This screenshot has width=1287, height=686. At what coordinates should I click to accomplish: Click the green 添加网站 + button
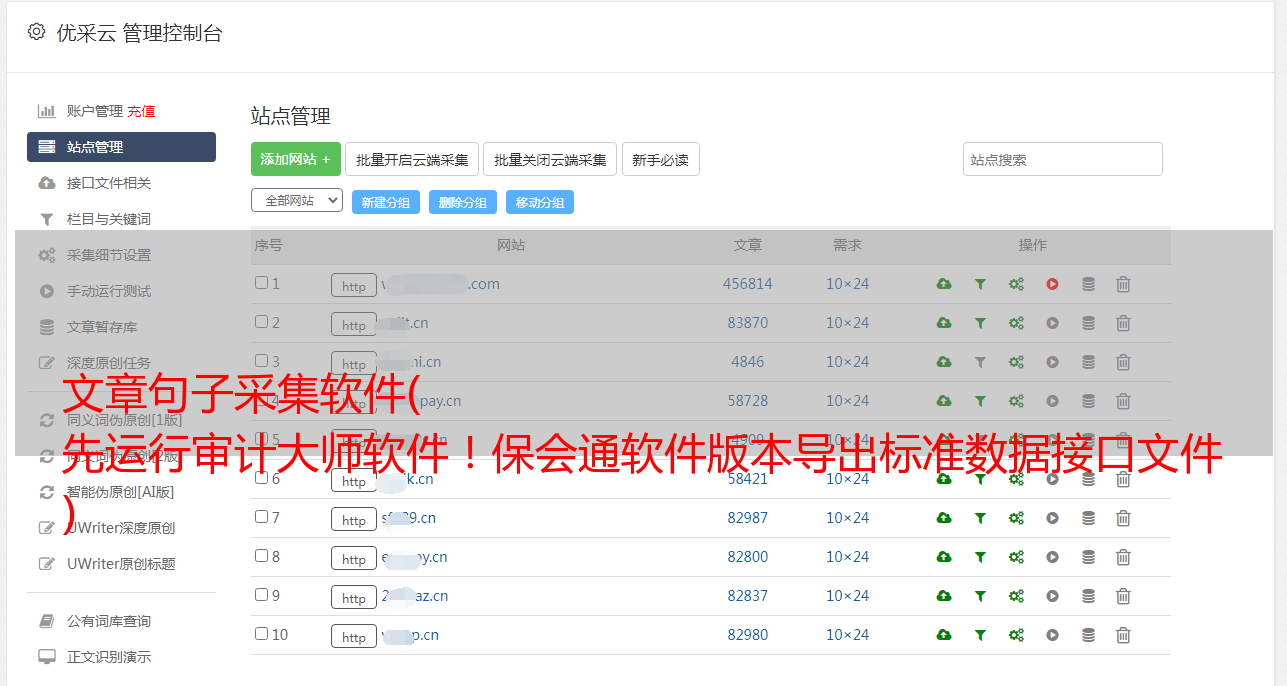(x=295, y=159)
